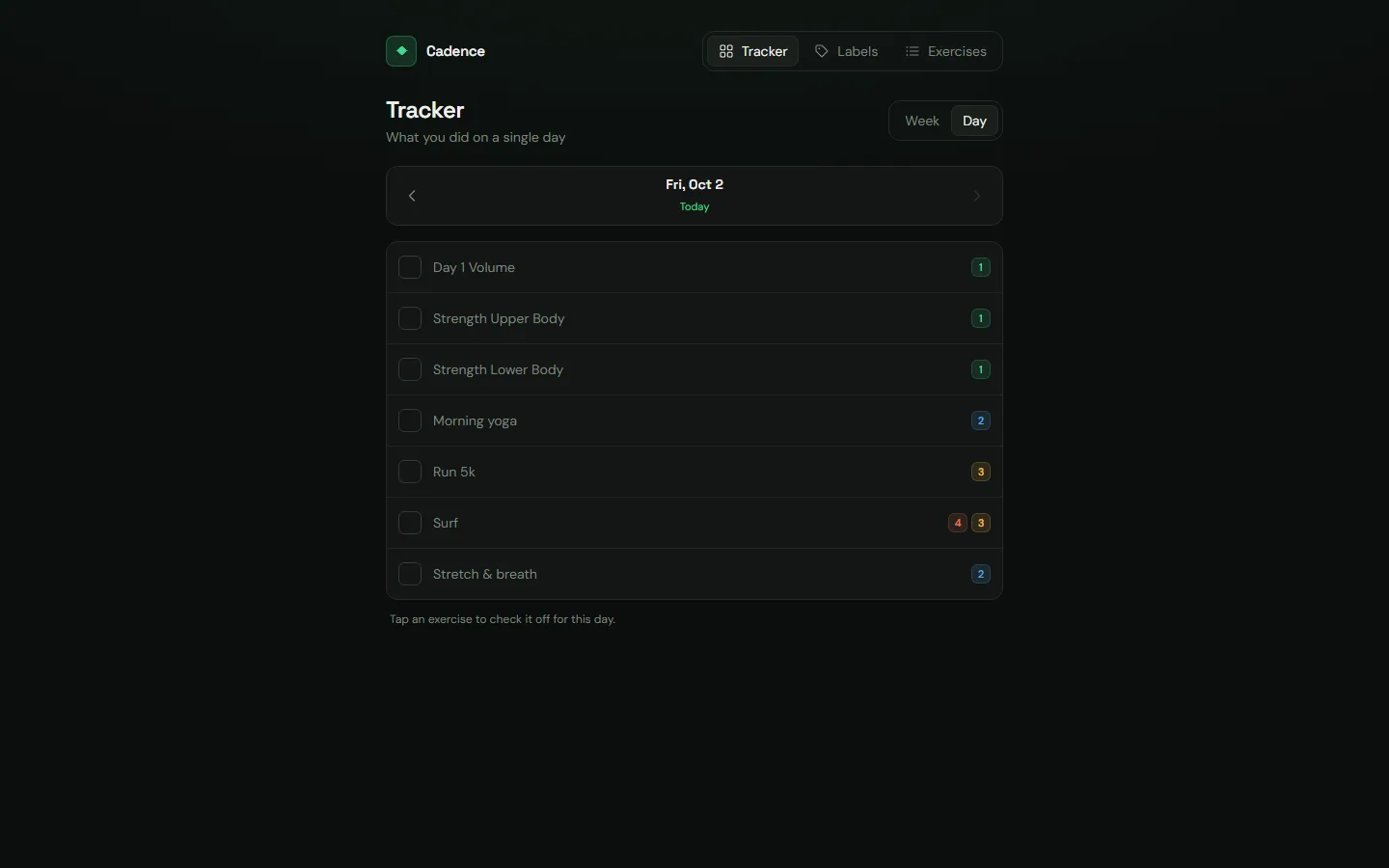Screen dimensions: 1389x868
Task: Click 'What you did on a single day' subtitle
Action: click(476, 137)
